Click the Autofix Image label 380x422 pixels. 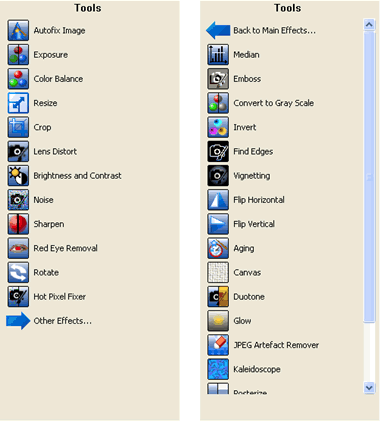click(59, 31)
